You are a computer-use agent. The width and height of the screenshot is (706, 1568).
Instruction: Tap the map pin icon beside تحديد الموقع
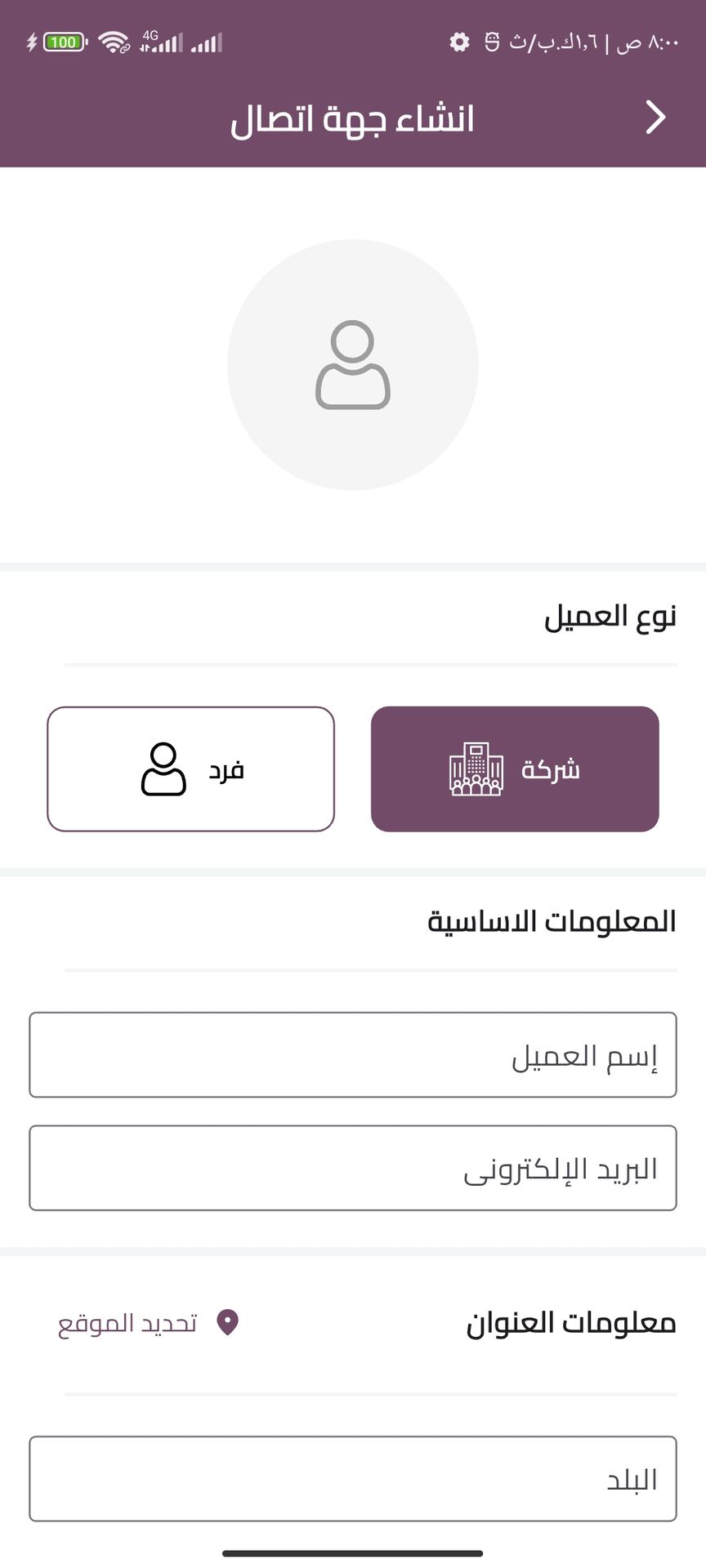(x=227, y=1322)
